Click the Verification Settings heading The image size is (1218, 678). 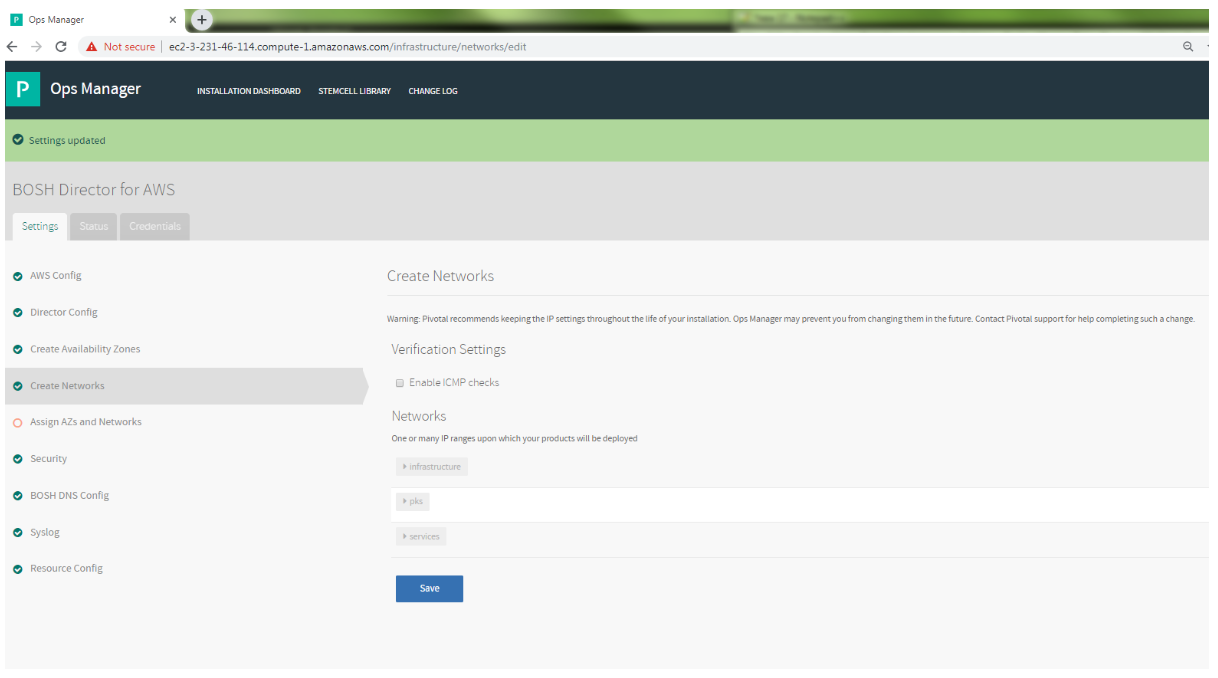tap(449, 350)
